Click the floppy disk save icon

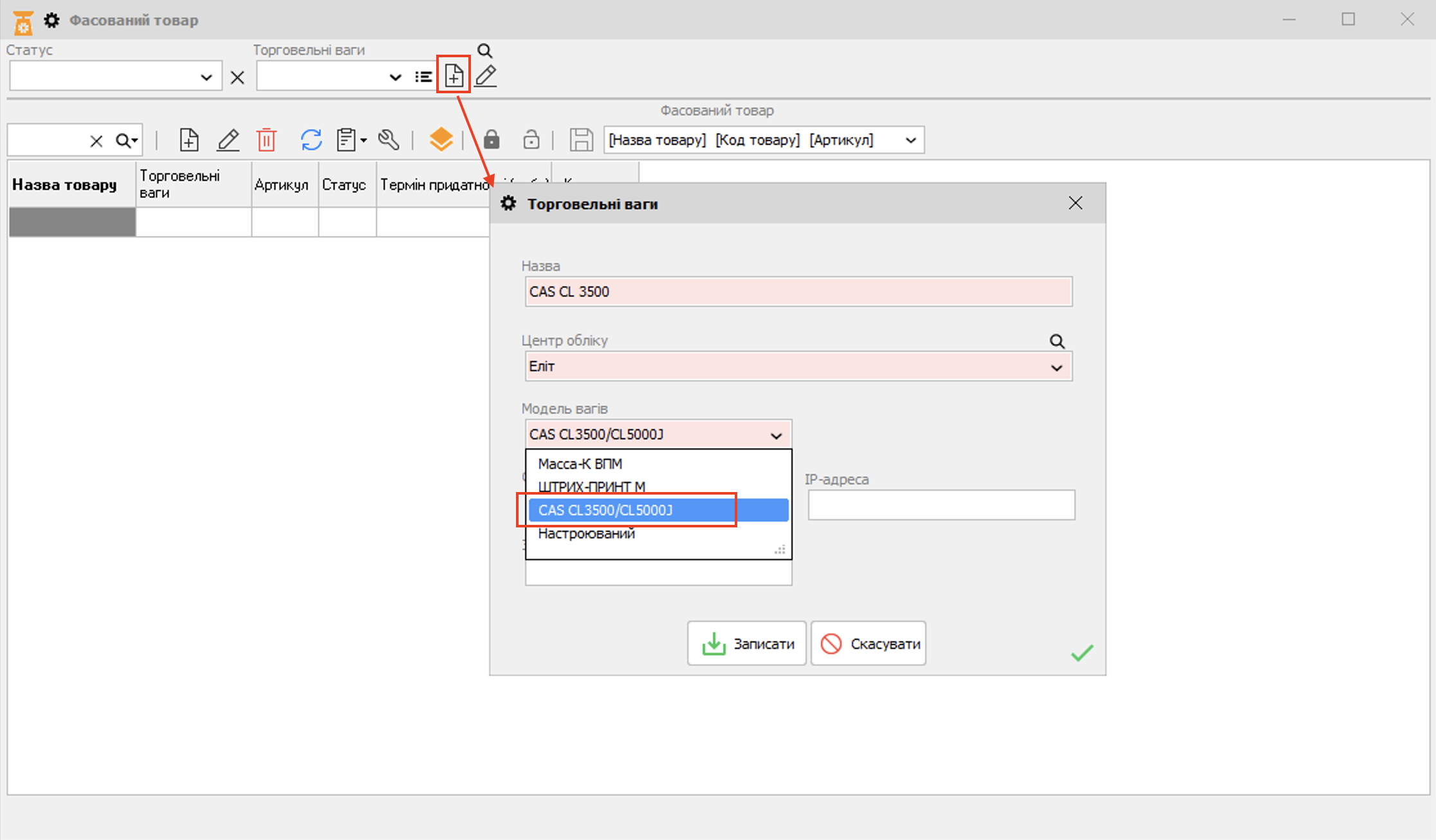click(581, 140)
